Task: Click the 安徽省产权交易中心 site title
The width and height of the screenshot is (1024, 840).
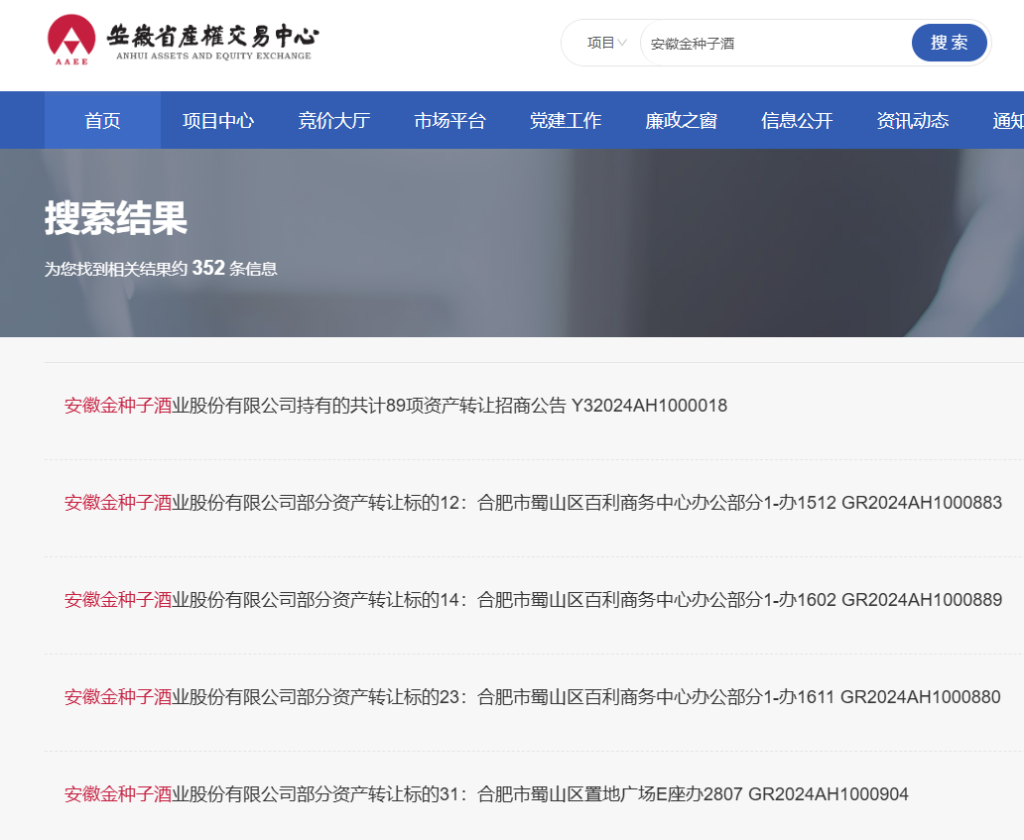Action: tap(213, 40)
